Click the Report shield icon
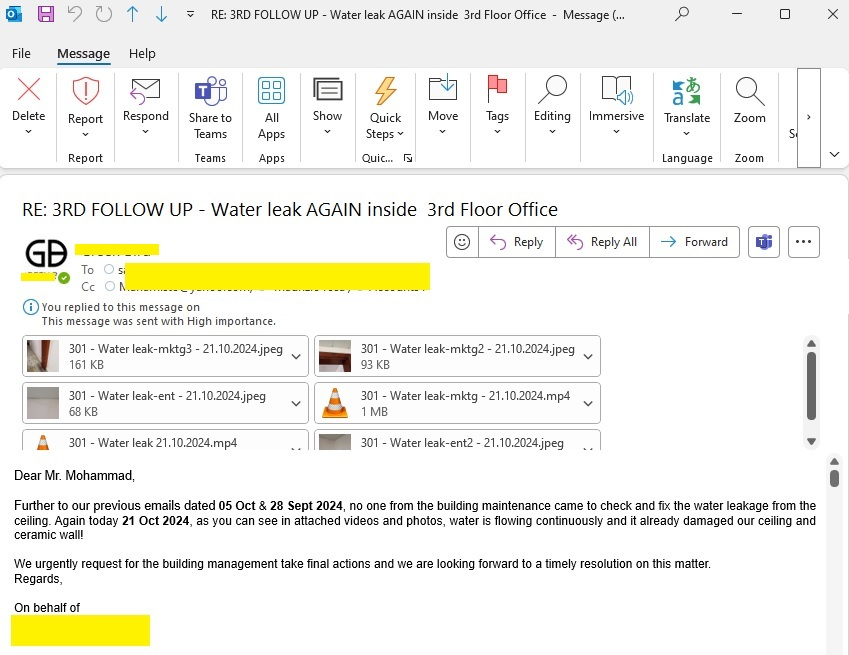 (86, 90)
